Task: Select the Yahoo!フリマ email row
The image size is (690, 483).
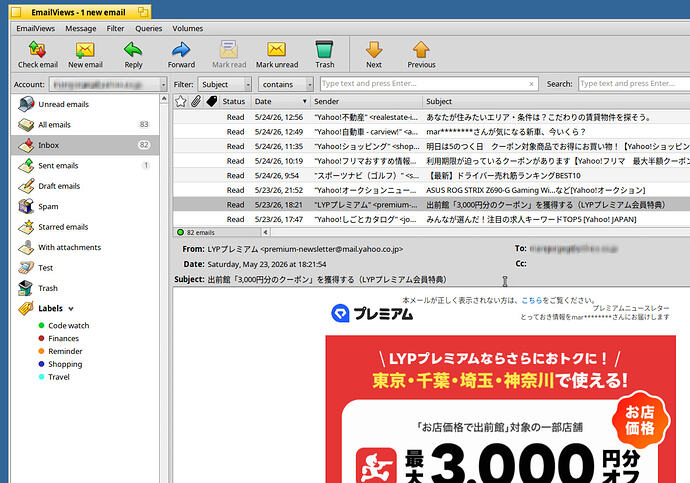Action: [x=431, y=161]
